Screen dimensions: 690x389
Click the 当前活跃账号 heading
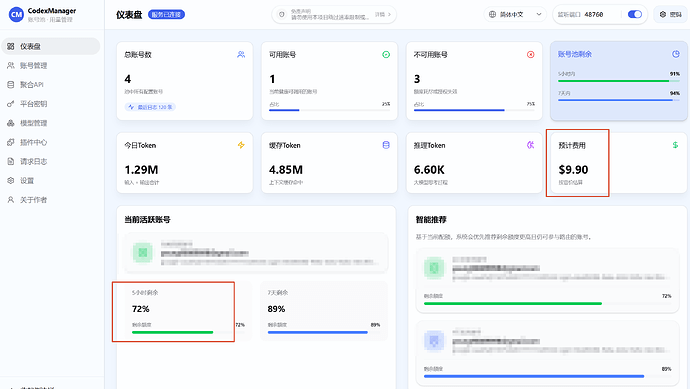147,220
